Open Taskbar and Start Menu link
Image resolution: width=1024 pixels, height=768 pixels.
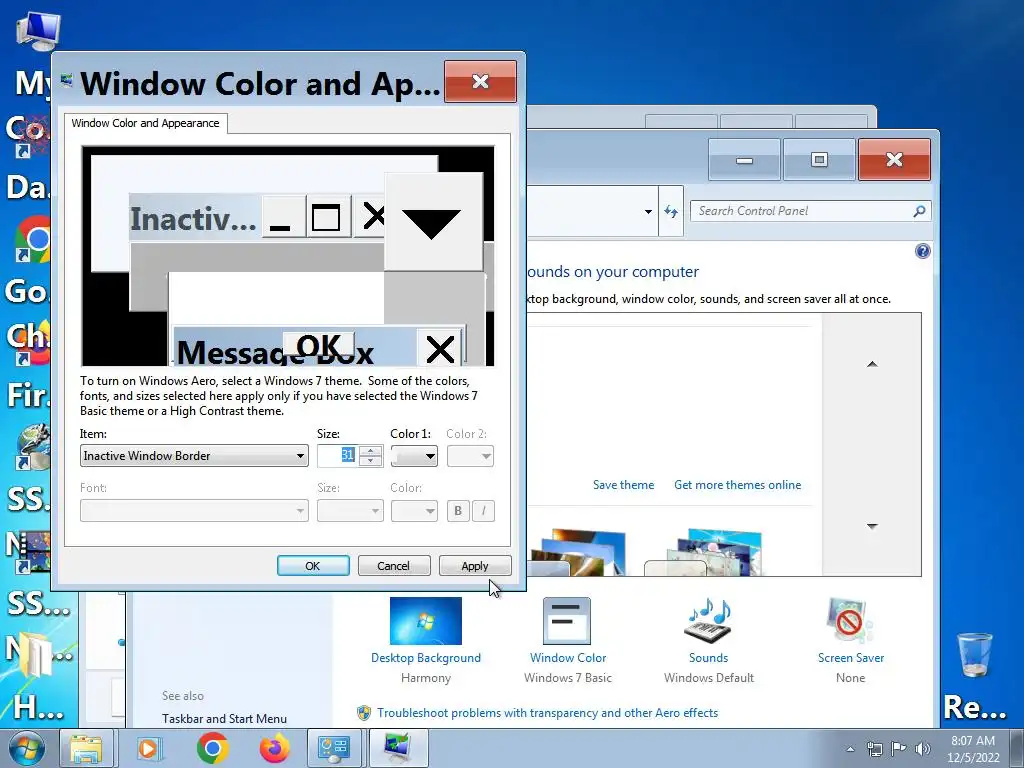click(224, 718)
